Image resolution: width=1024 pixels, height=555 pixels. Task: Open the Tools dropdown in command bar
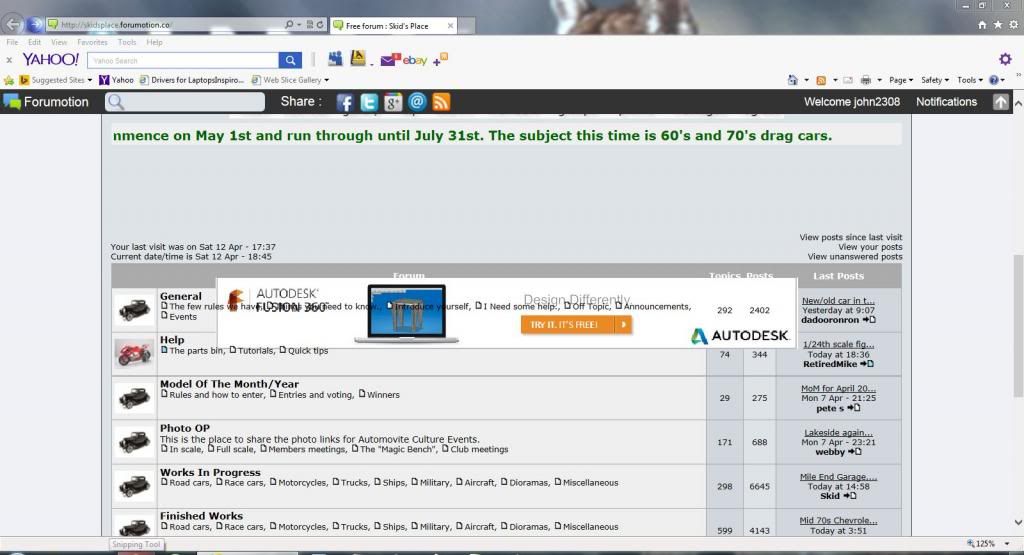coord(970,80)
